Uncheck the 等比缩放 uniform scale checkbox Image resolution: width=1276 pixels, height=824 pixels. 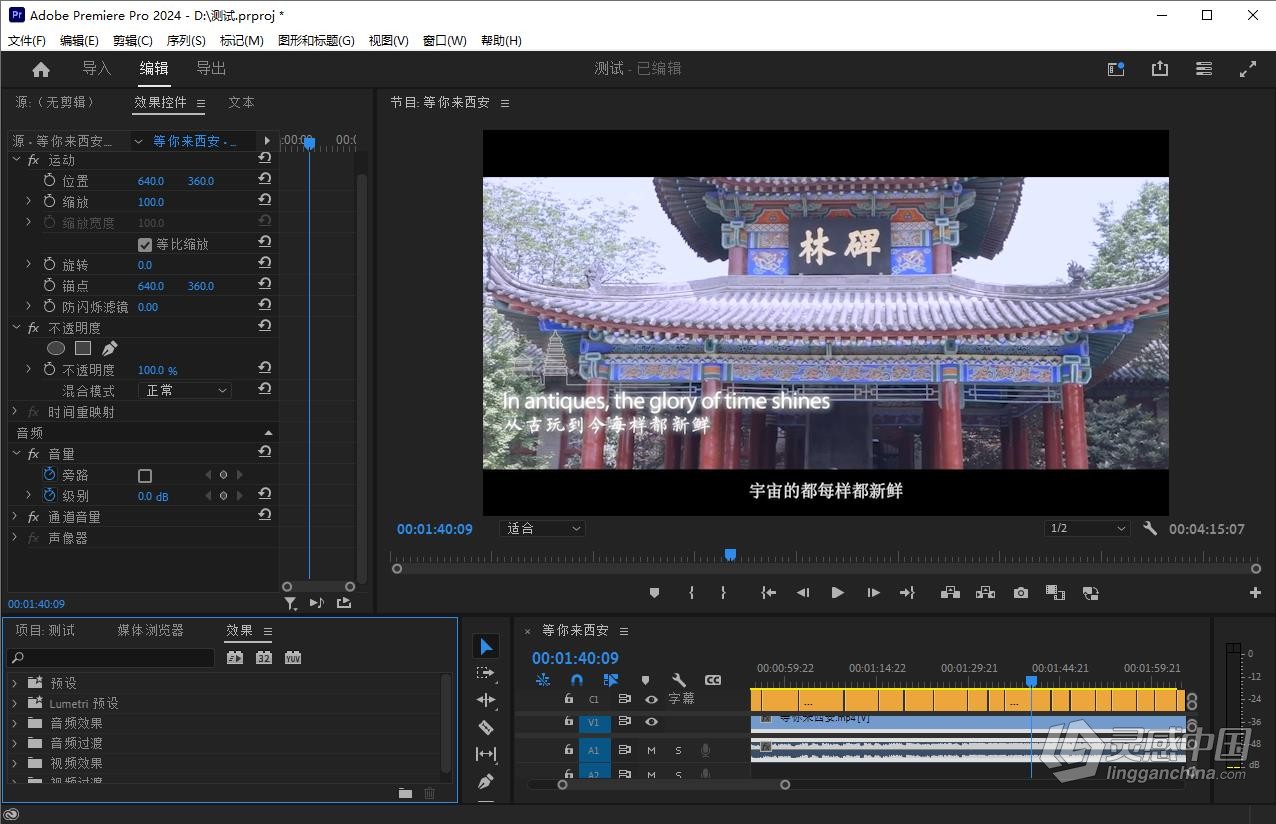[x=145, y=244]
